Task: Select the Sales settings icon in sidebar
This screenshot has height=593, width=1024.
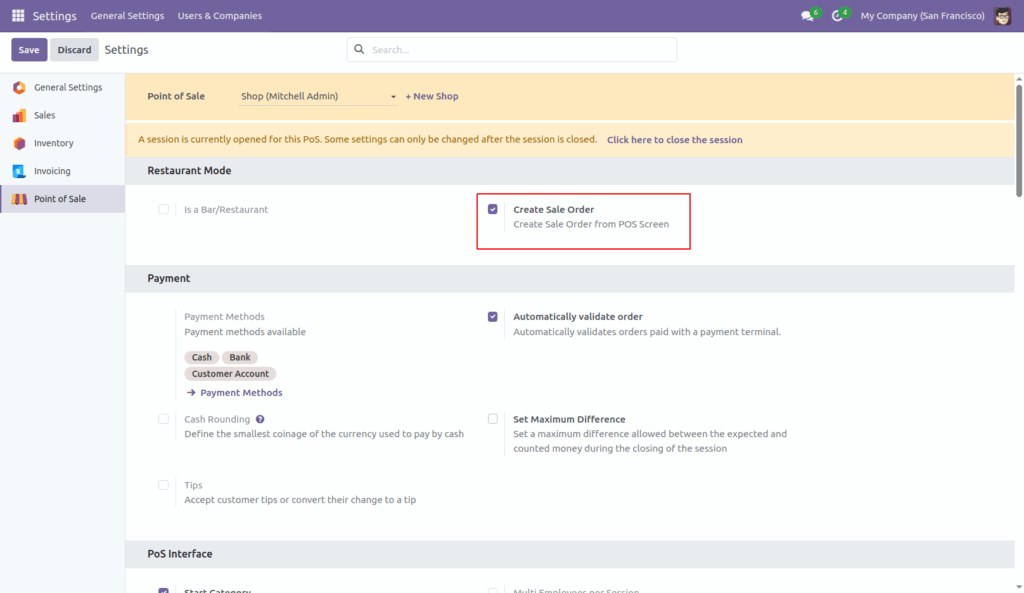Action: point(19,115)
